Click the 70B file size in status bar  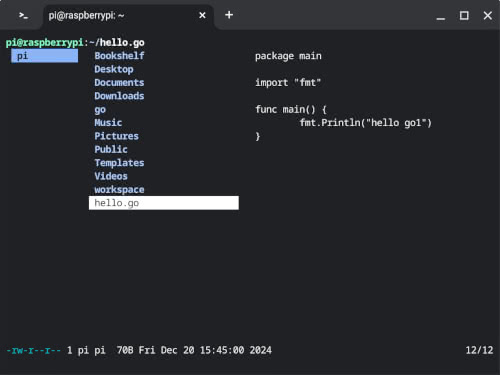coord(125,350)
